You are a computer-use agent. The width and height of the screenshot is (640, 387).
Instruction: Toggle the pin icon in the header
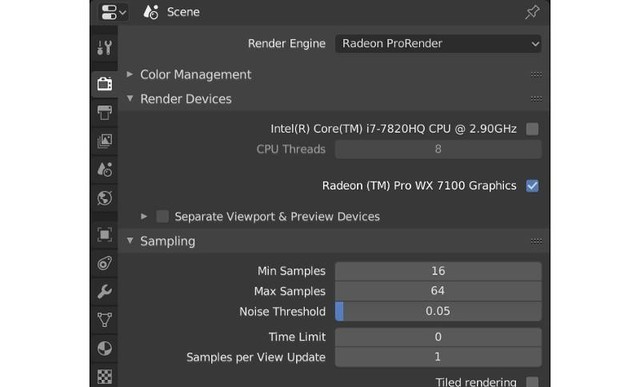pyautogui.click(x=532, y=12)
